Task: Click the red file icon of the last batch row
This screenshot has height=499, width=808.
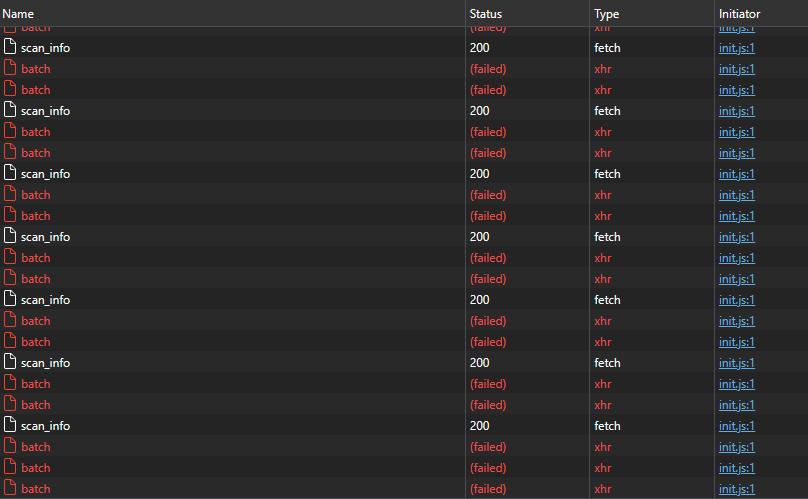Action: pyautogui.click(x=10, y=489)
